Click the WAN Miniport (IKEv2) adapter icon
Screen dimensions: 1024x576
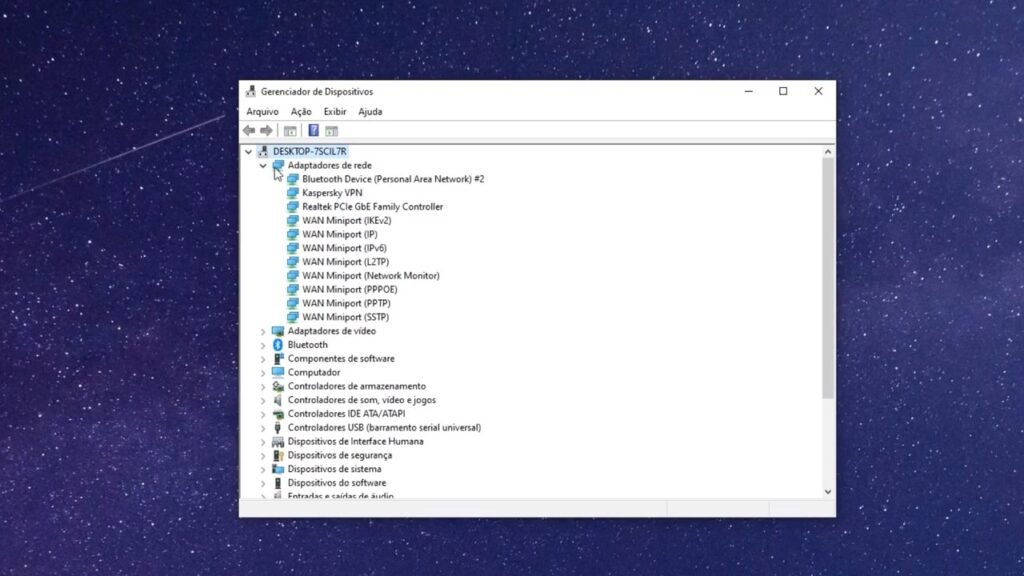click(293, 221)
